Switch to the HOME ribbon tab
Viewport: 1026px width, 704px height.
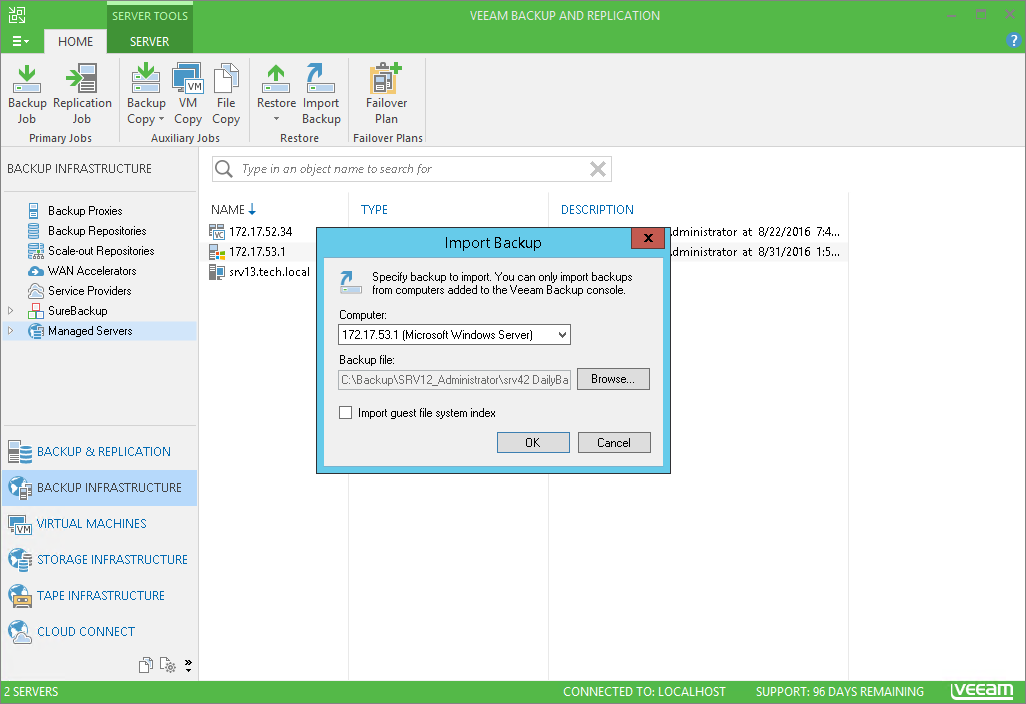[x=75, y=41]
